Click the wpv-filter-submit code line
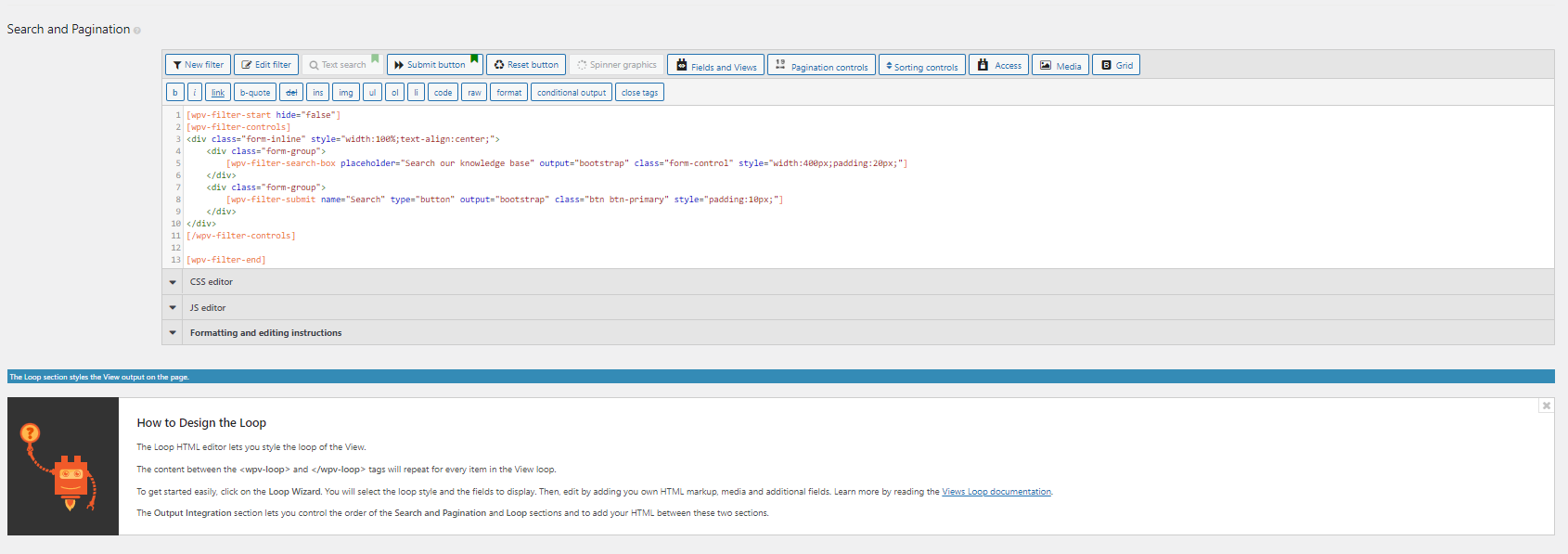This screenshot has width=1568, height=554. [505, 200]
